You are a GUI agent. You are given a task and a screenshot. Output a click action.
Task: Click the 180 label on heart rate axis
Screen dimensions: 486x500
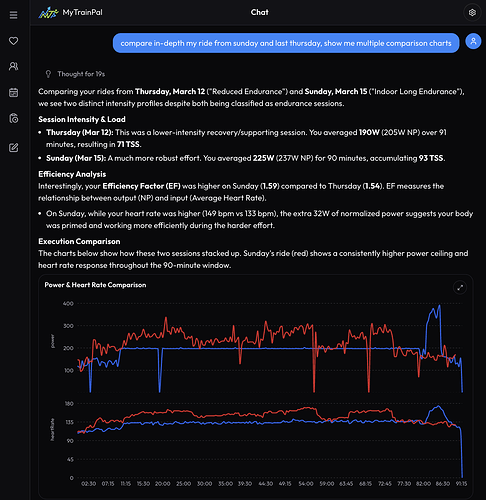pos(69,404)
